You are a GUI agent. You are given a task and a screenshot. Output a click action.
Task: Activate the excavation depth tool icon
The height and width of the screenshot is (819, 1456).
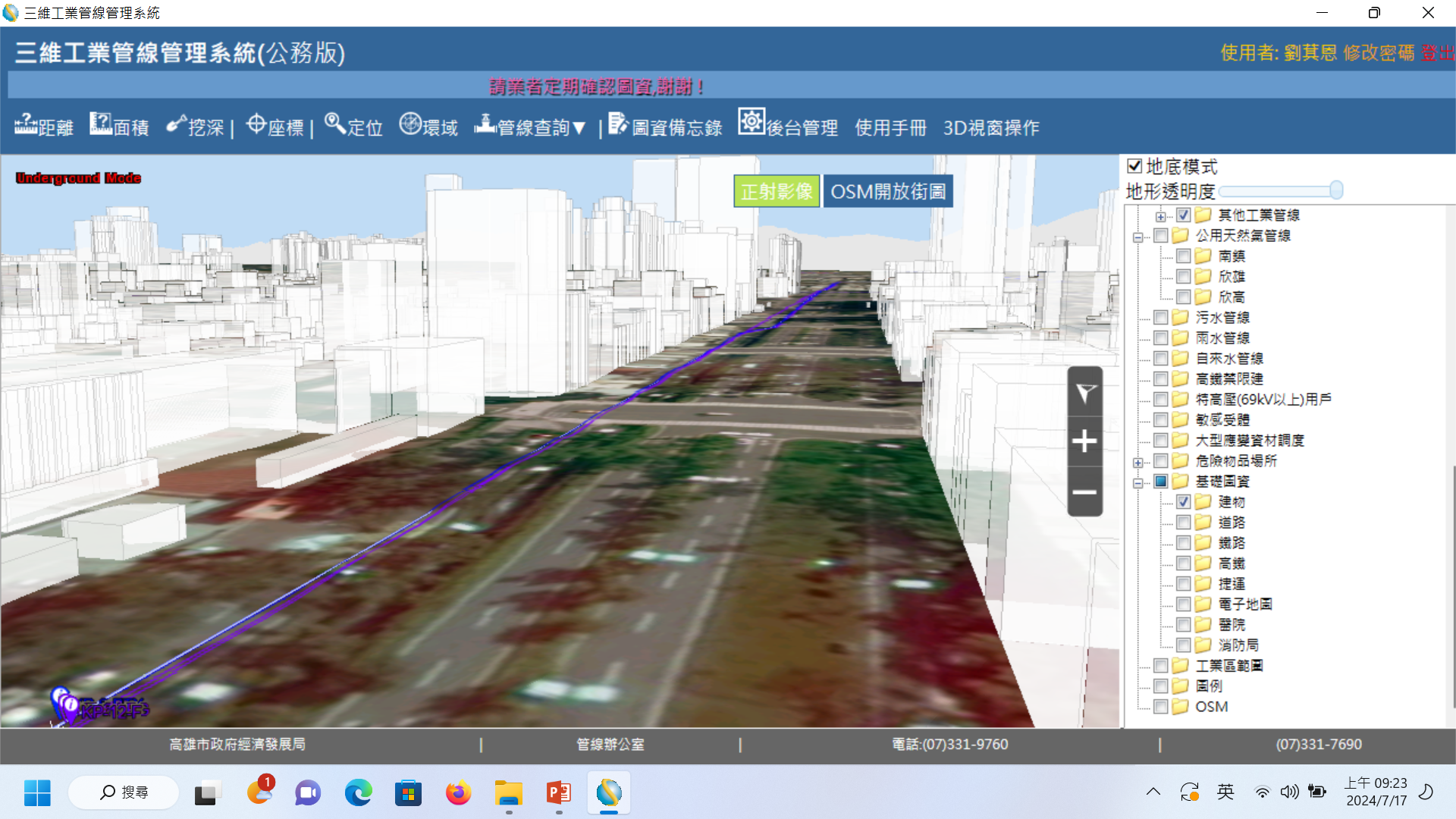click(x=176, y=124)
